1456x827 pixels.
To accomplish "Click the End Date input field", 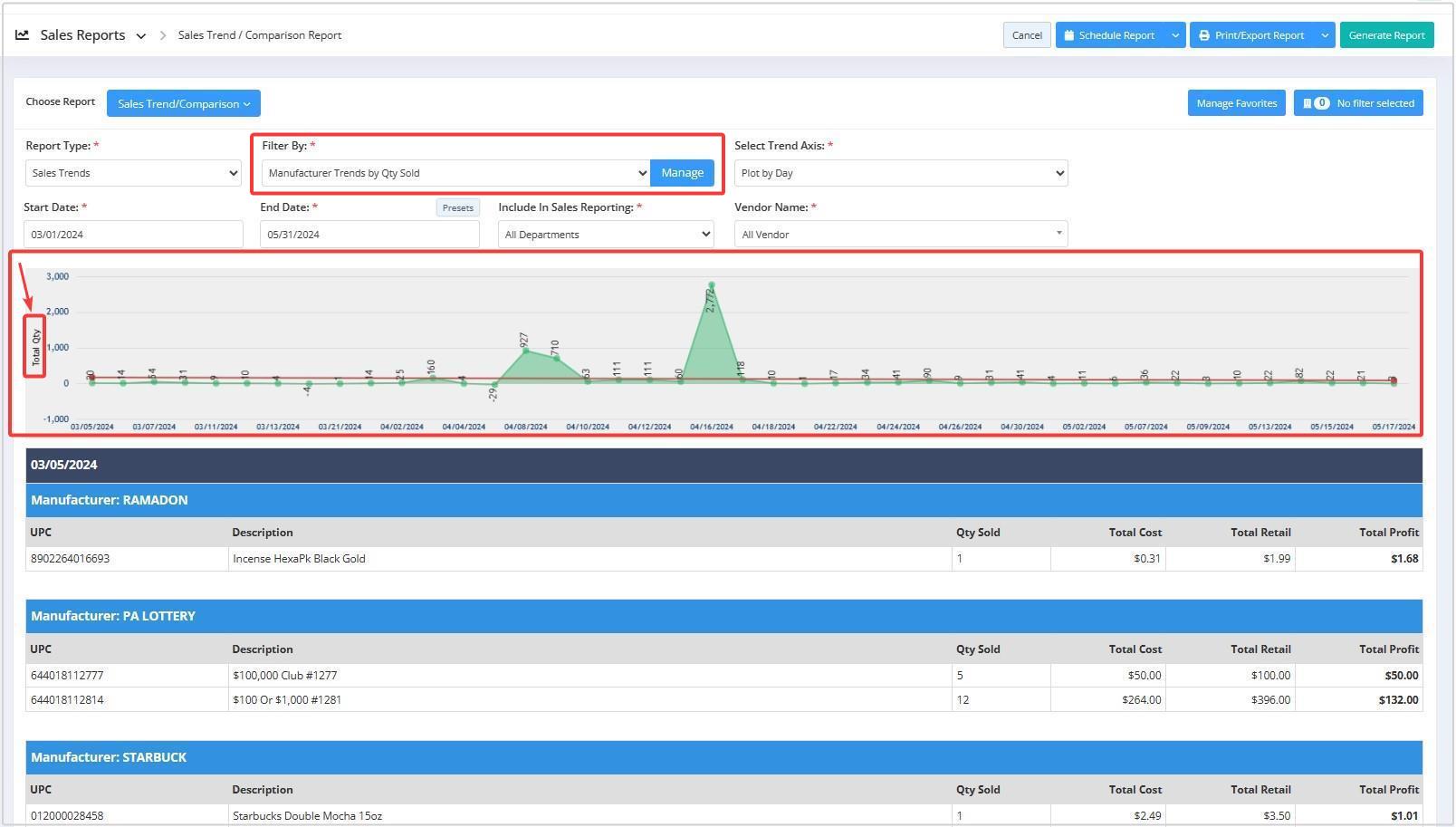I will (x=369, y=234).
